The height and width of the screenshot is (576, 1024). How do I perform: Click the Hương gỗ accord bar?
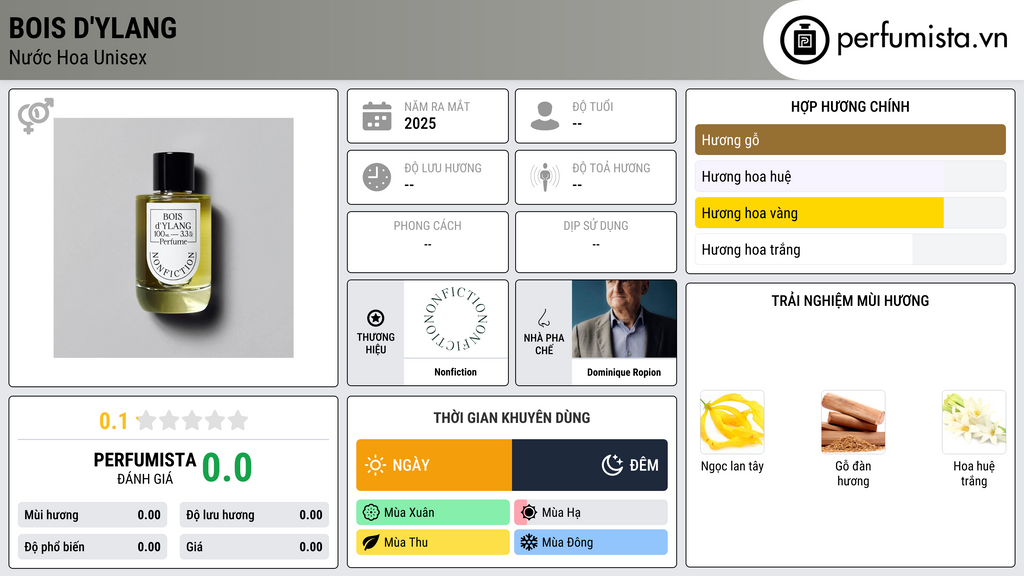pyautogui.click(x=850, y=140)
